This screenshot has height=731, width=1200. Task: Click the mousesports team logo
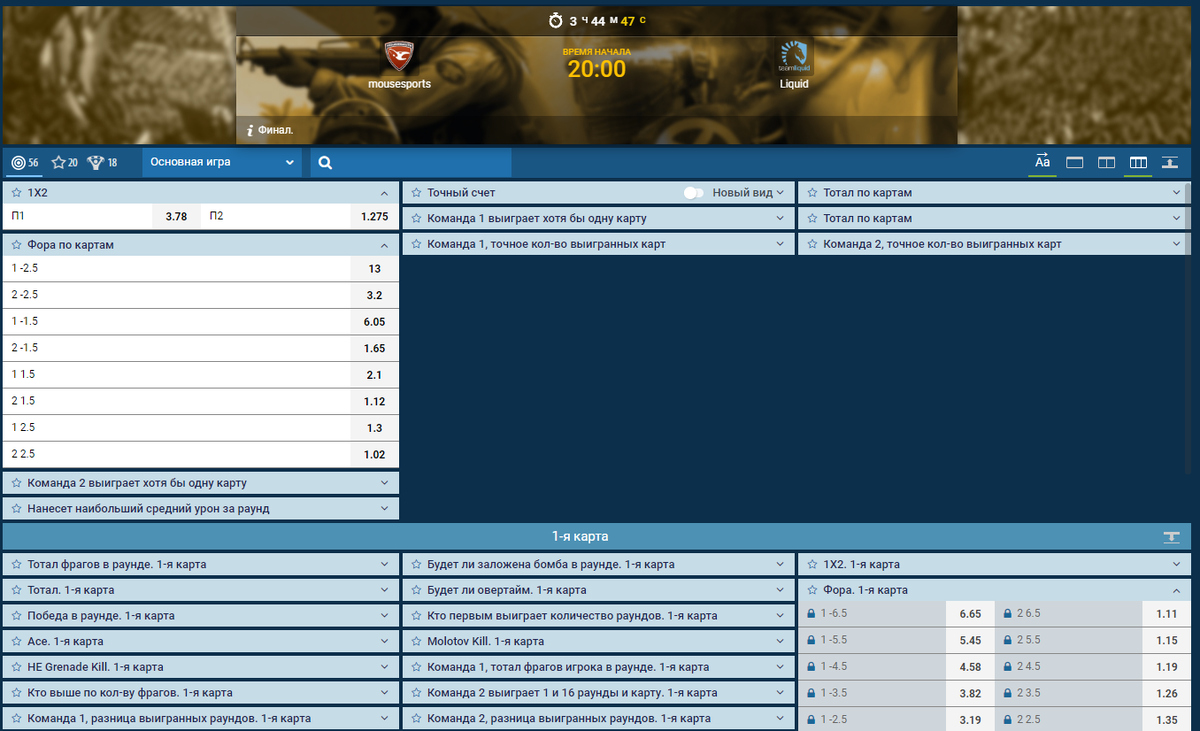pyautogui.click(x=398, y=54)
